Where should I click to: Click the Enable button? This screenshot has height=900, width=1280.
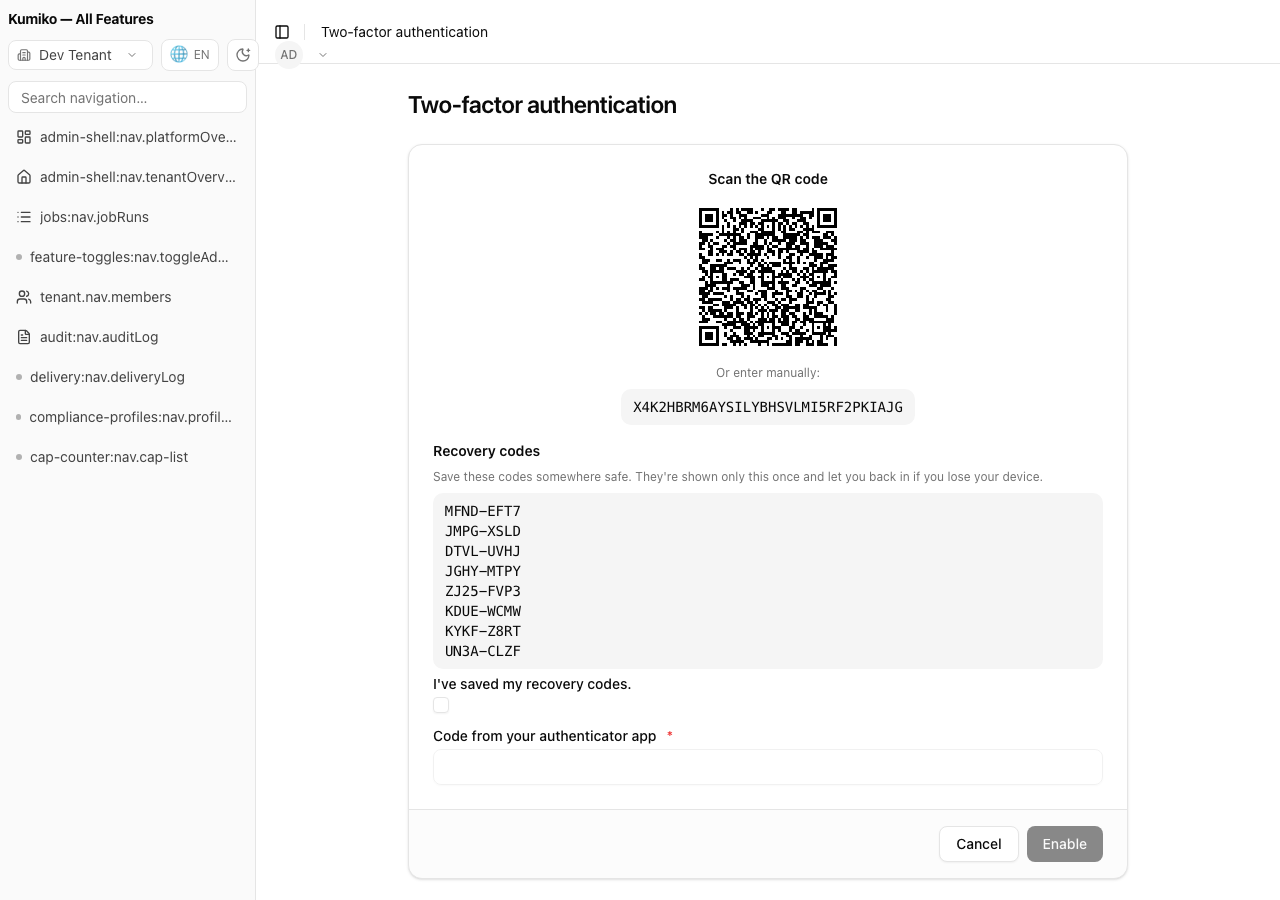click(x=1065, y=844)
